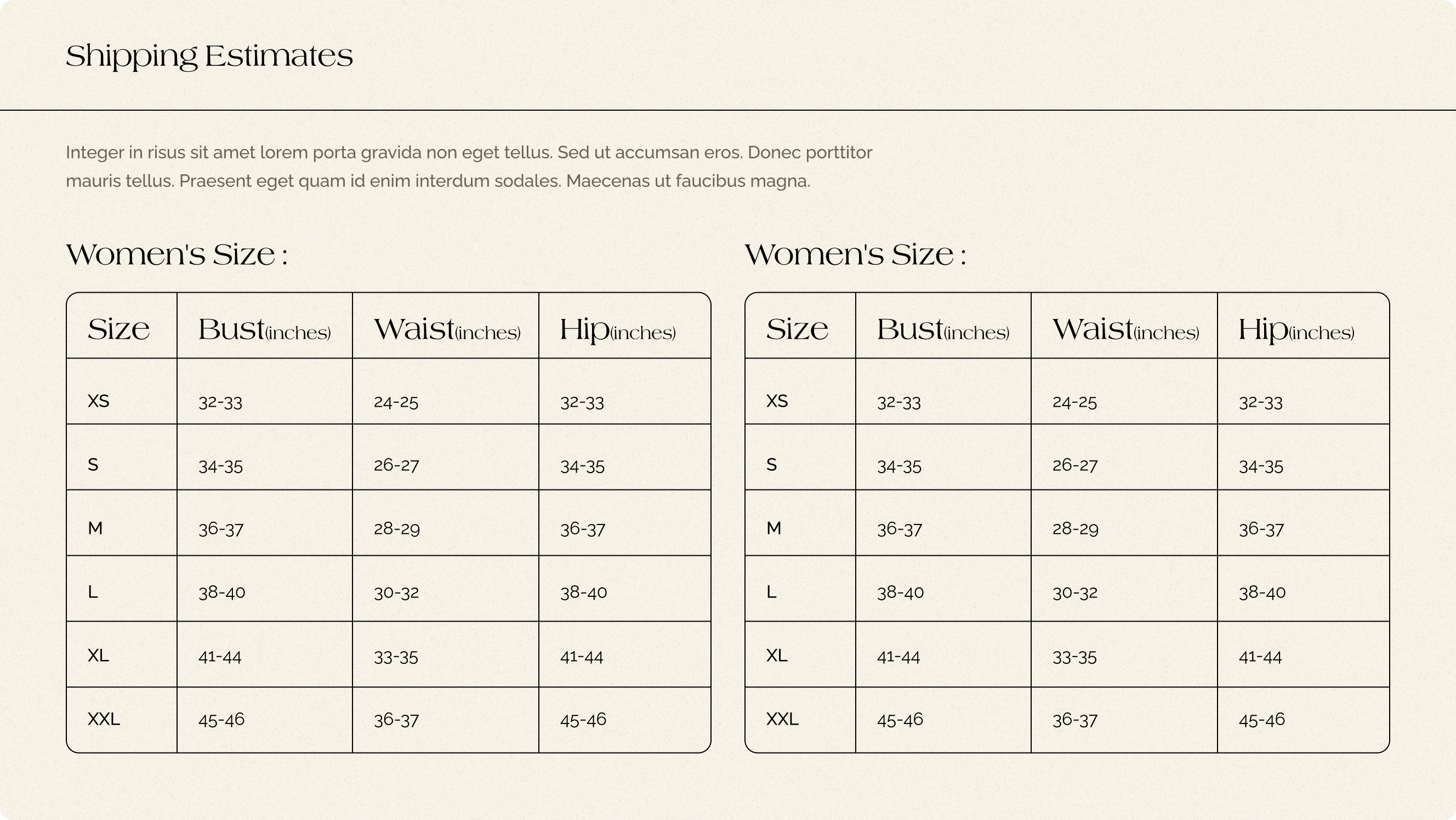Image resolution: width=1456 pixels, height=820 pixels.
Task: Click left table waist value 30-32
Action: 396,593
